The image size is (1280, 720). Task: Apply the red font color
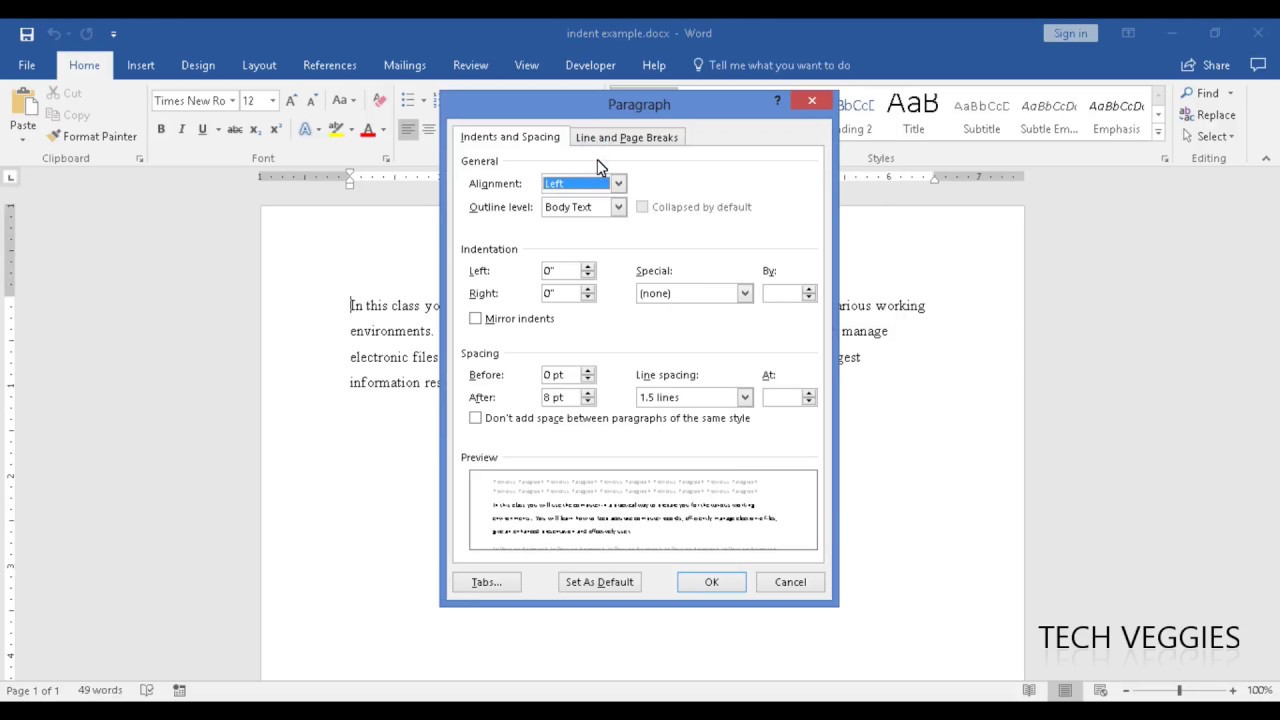(x=368, y=130)
